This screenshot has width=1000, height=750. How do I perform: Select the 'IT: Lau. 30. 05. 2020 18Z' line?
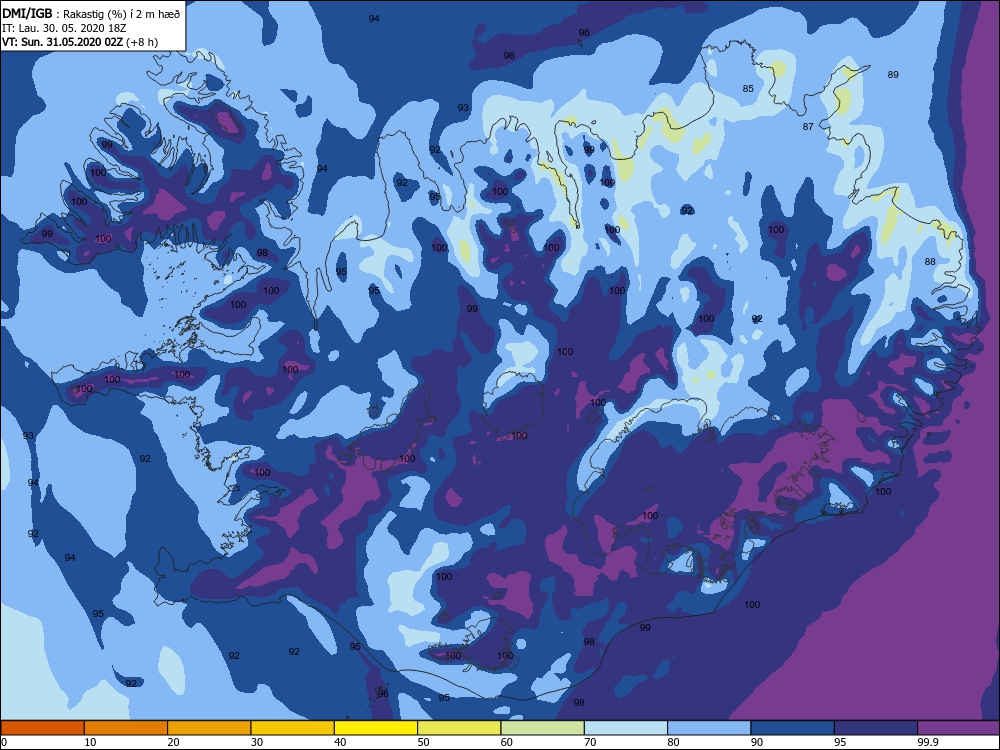pos(64,28)
